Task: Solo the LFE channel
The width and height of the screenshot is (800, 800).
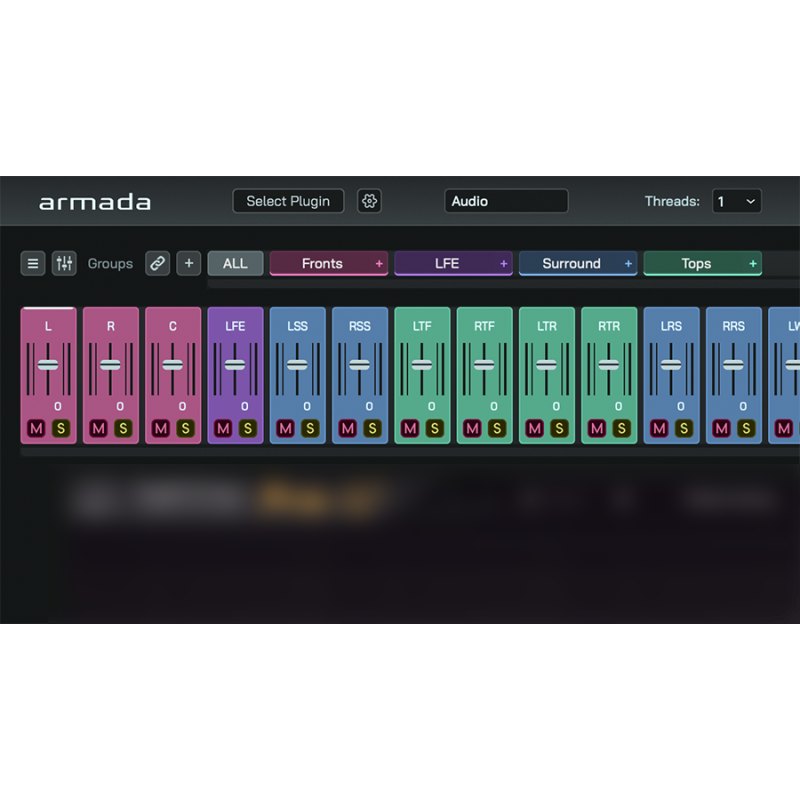Action: 248,428
